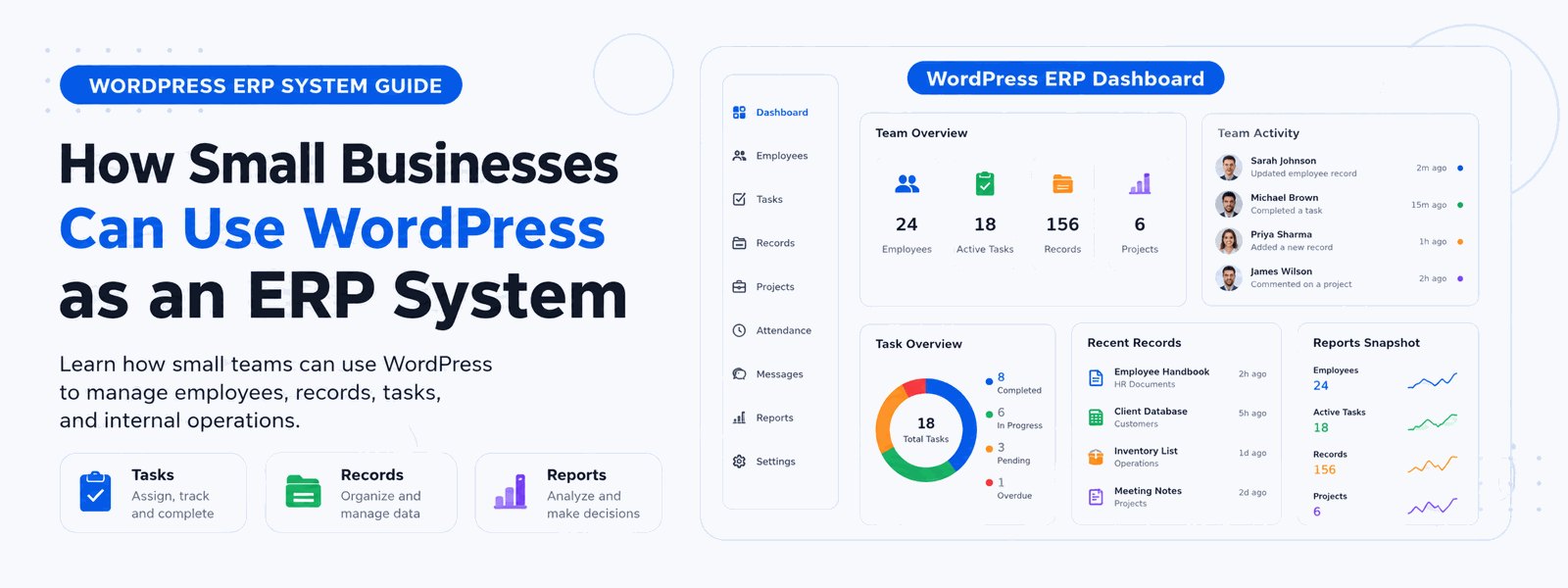
Task: Click the Attendance clock icon in sidebar
Action: click(x=740, y=330)
